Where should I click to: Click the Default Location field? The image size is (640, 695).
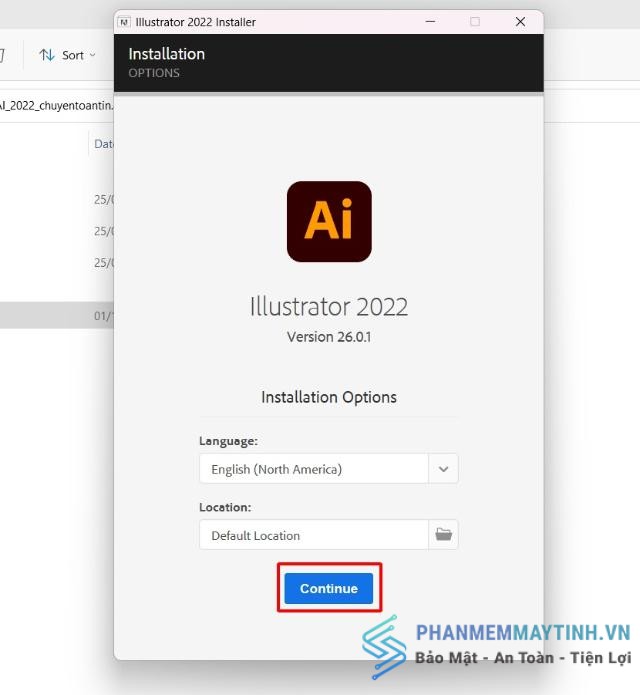click(314, 535)
